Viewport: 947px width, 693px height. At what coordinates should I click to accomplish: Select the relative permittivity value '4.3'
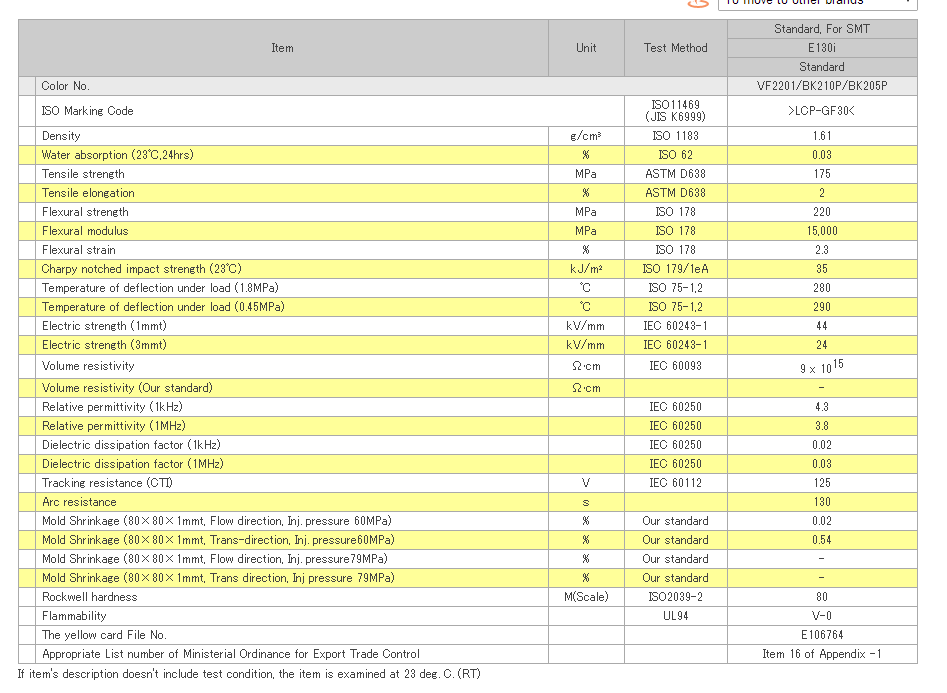click(x=822, y=407)
